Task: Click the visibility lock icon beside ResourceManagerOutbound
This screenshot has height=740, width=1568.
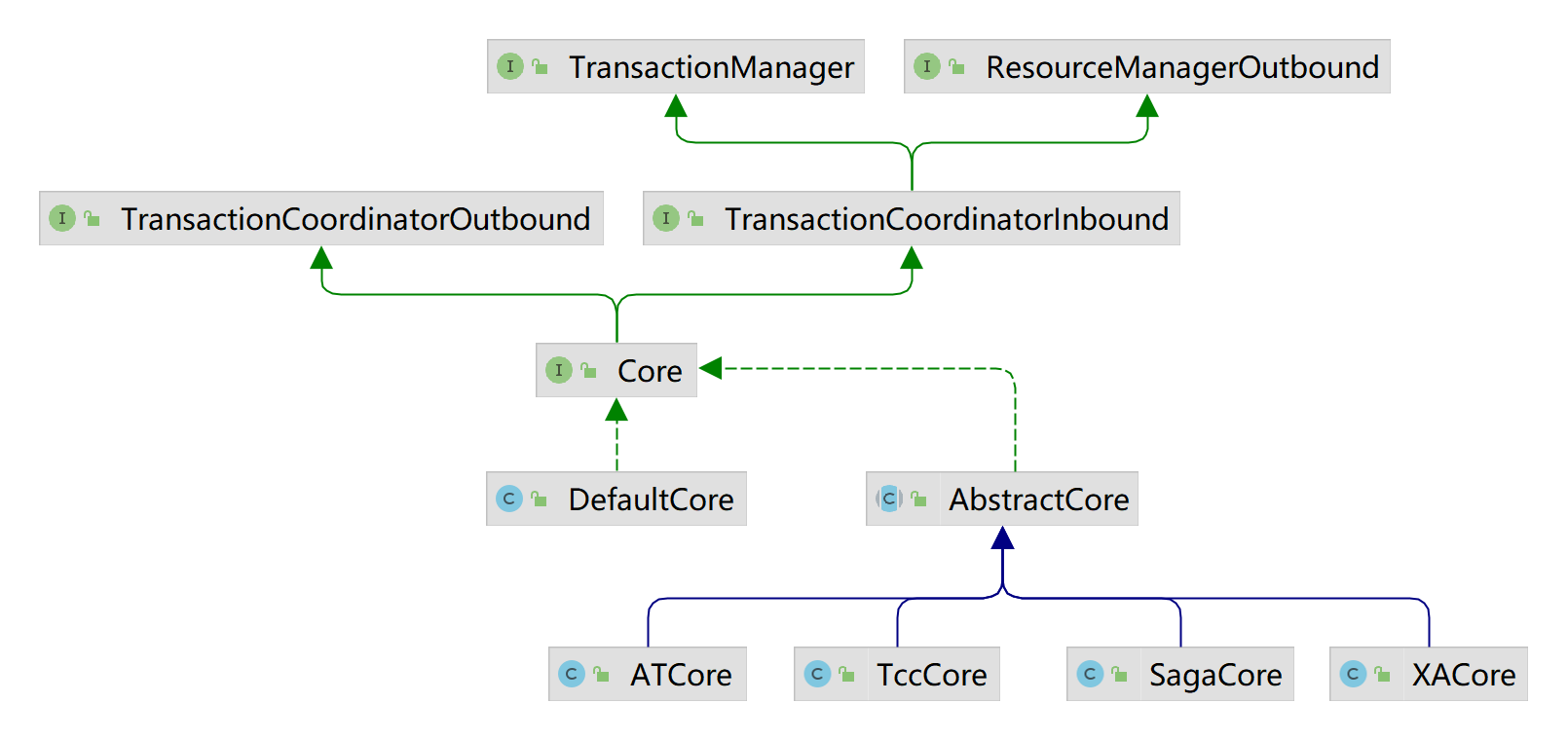Action: point(957,66)
